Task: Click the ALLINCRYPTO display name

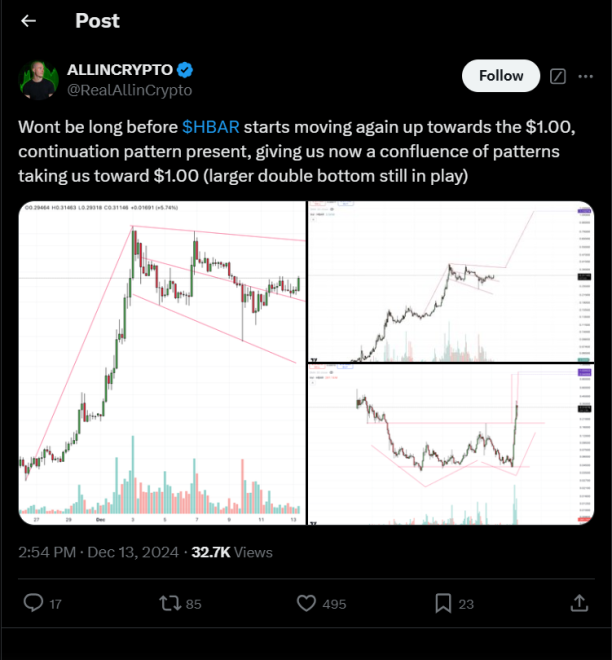Action: coord(119,71)
